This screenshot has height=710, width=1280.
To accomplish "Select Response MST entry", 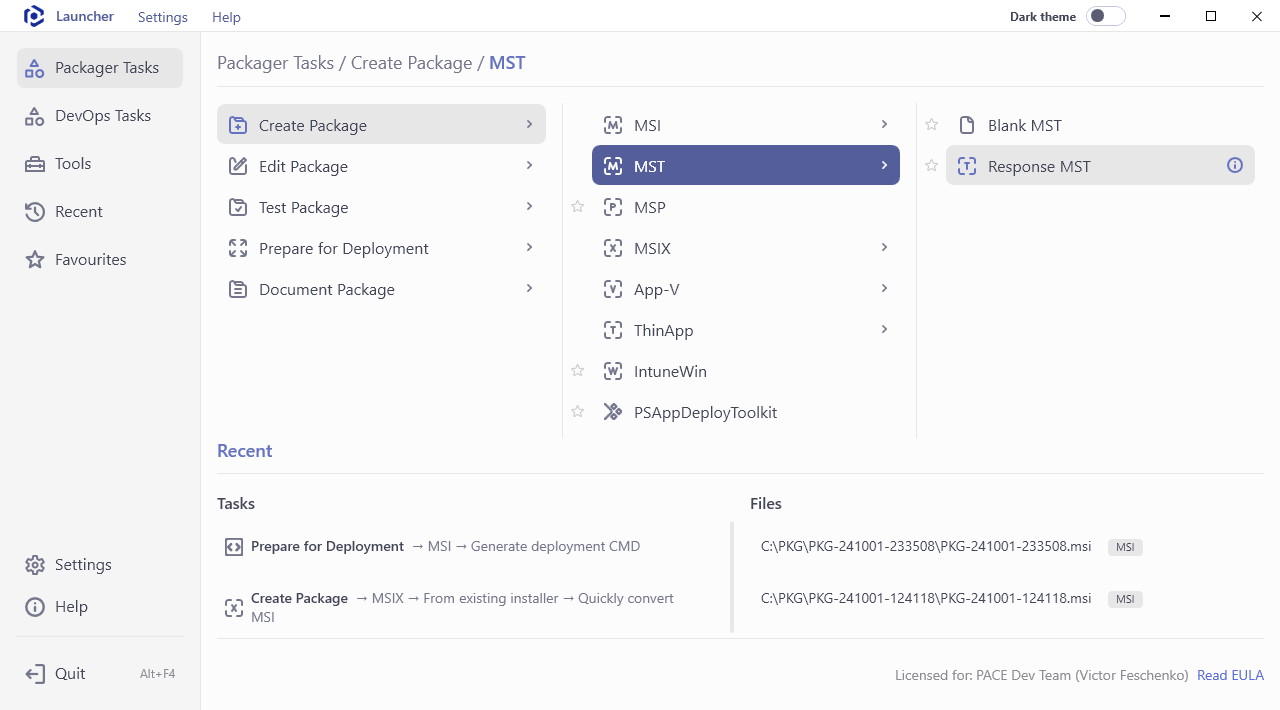I will 1100,166.
